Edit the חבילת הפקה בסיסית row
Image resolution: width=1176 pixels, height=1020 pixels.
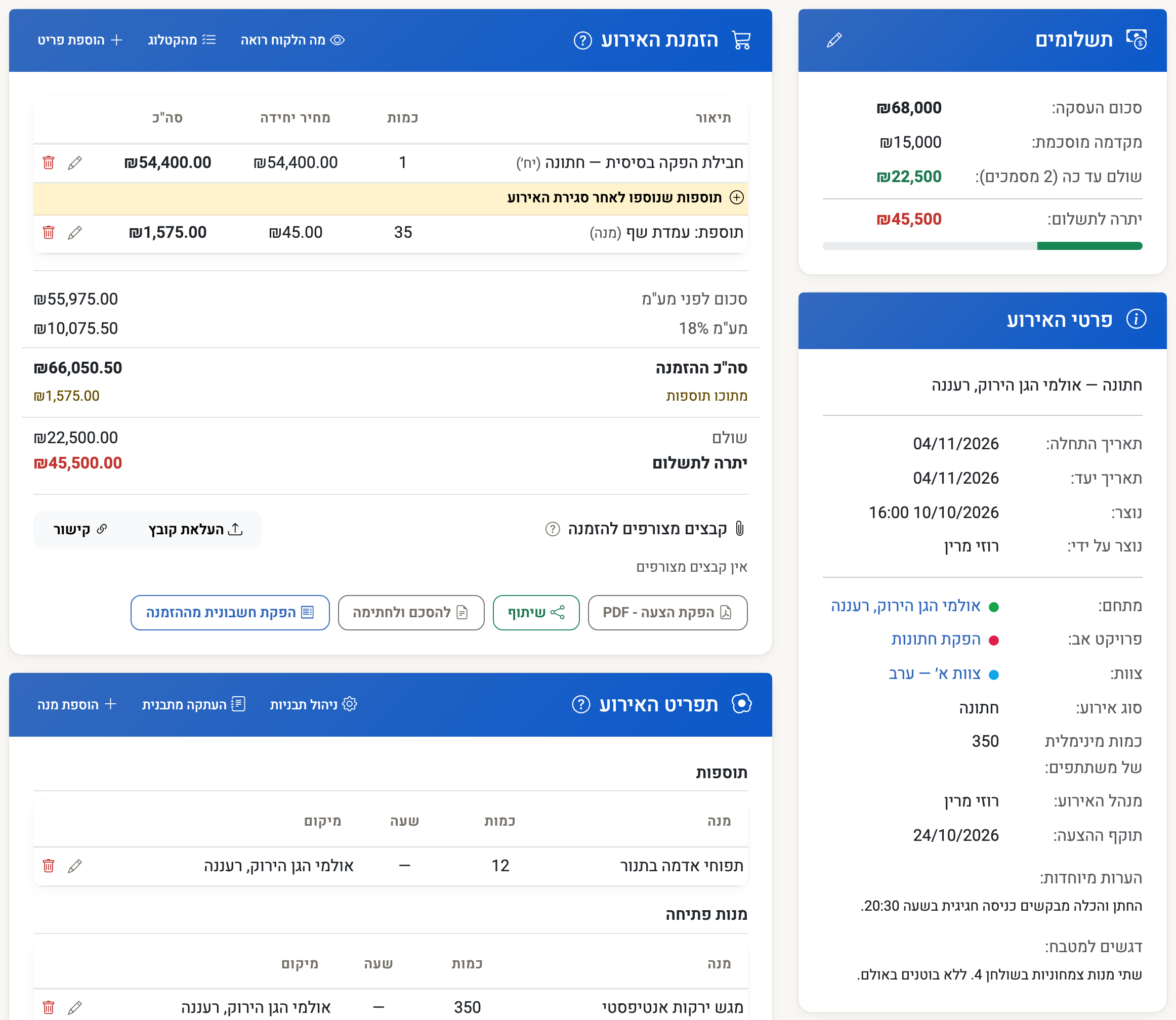tap(74, 163)
